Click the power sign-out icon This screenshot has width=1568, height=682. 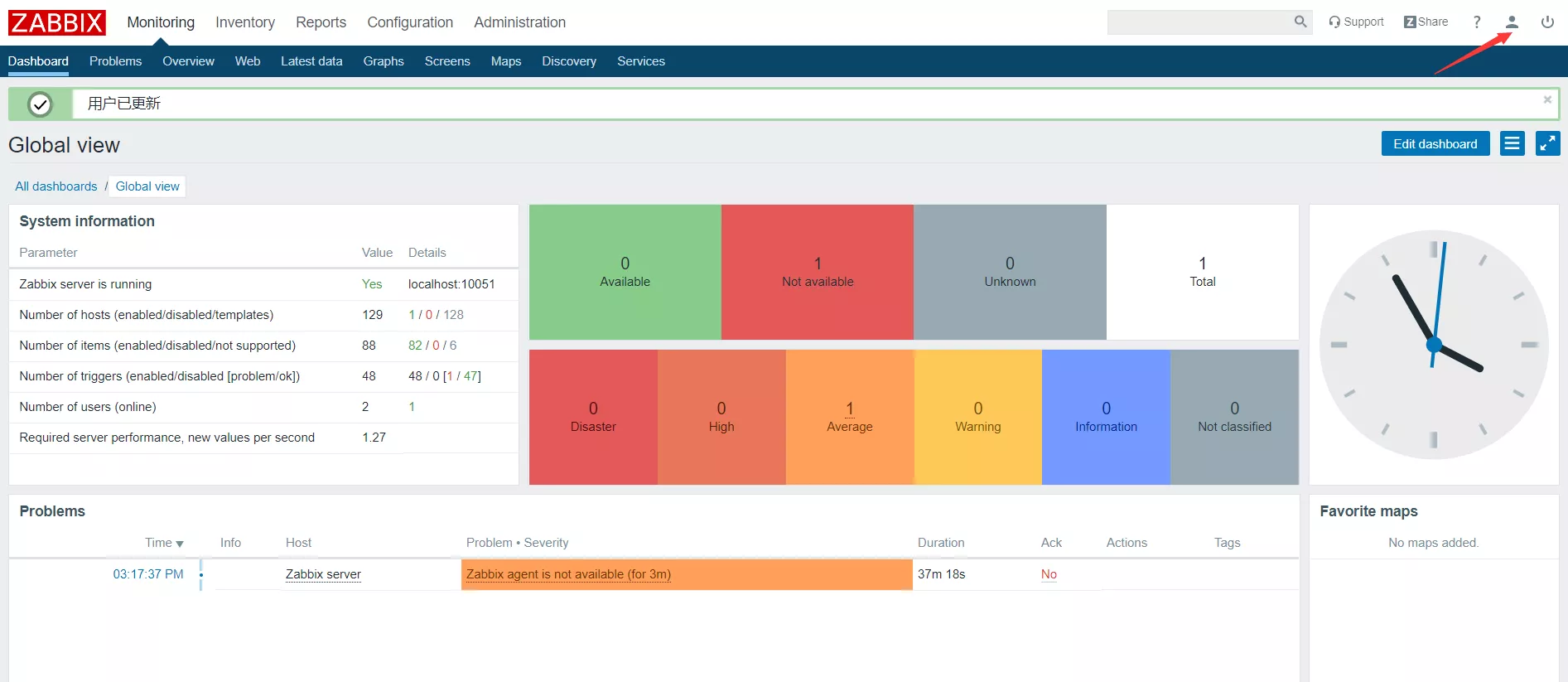point(1546,22)
